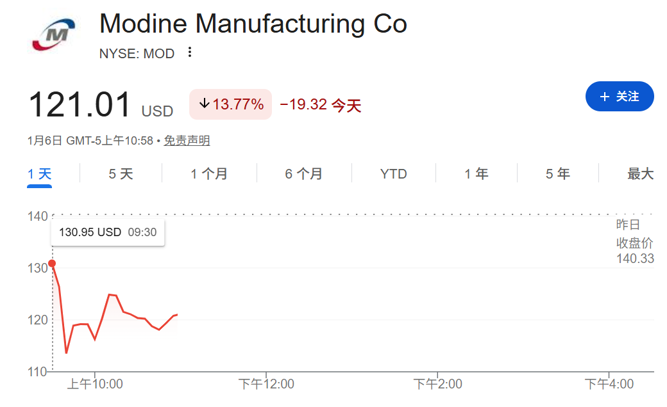This screenshot has height=407, width=667.
Task: Click the NYSE: MOD ticker label
Action: pos(138,53)
